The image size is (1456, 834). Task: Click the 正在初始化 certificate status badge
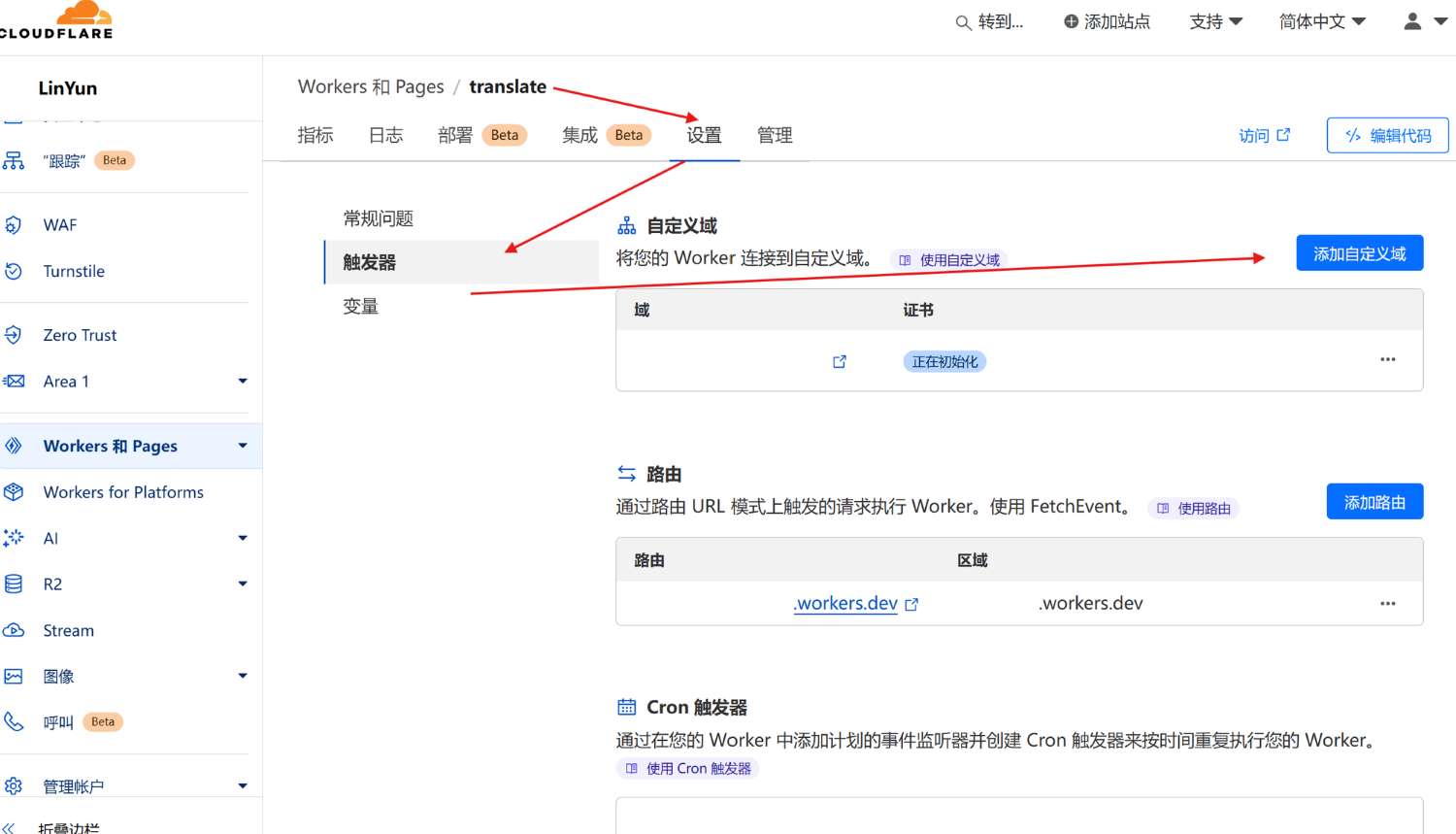tap(944, 361)
